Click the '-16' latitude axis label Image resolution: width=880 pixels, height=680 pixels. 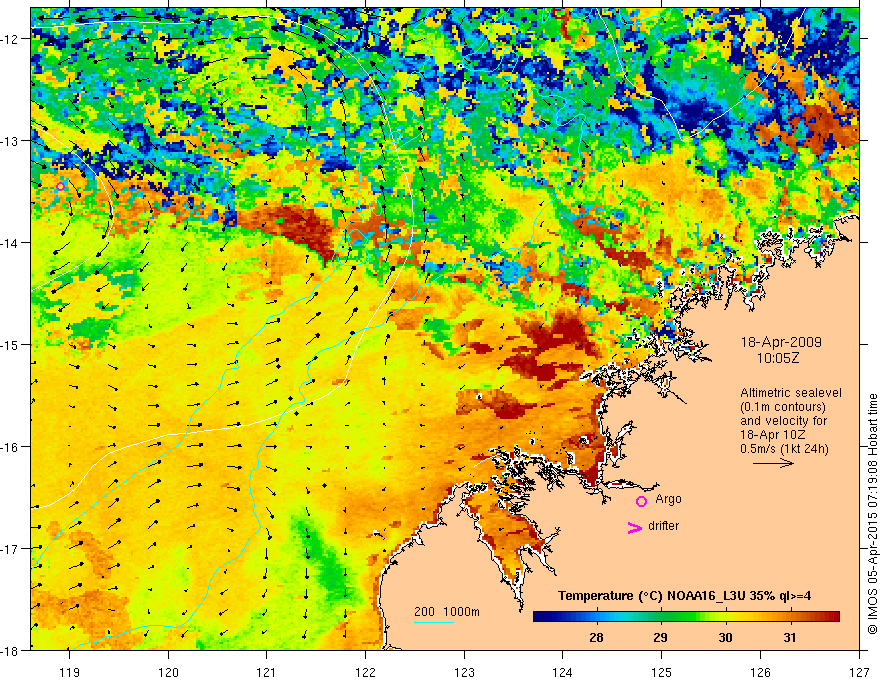[x=11, y=447]
